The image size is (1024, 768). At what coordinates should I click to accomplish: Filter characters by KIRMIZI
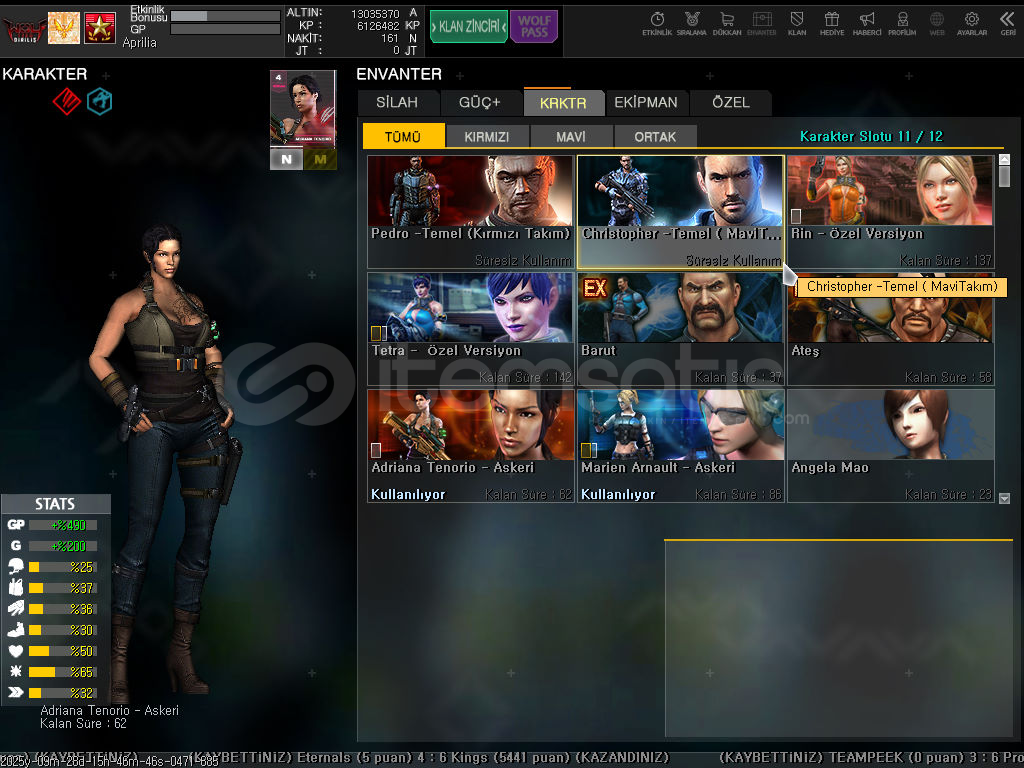(487, 136)
